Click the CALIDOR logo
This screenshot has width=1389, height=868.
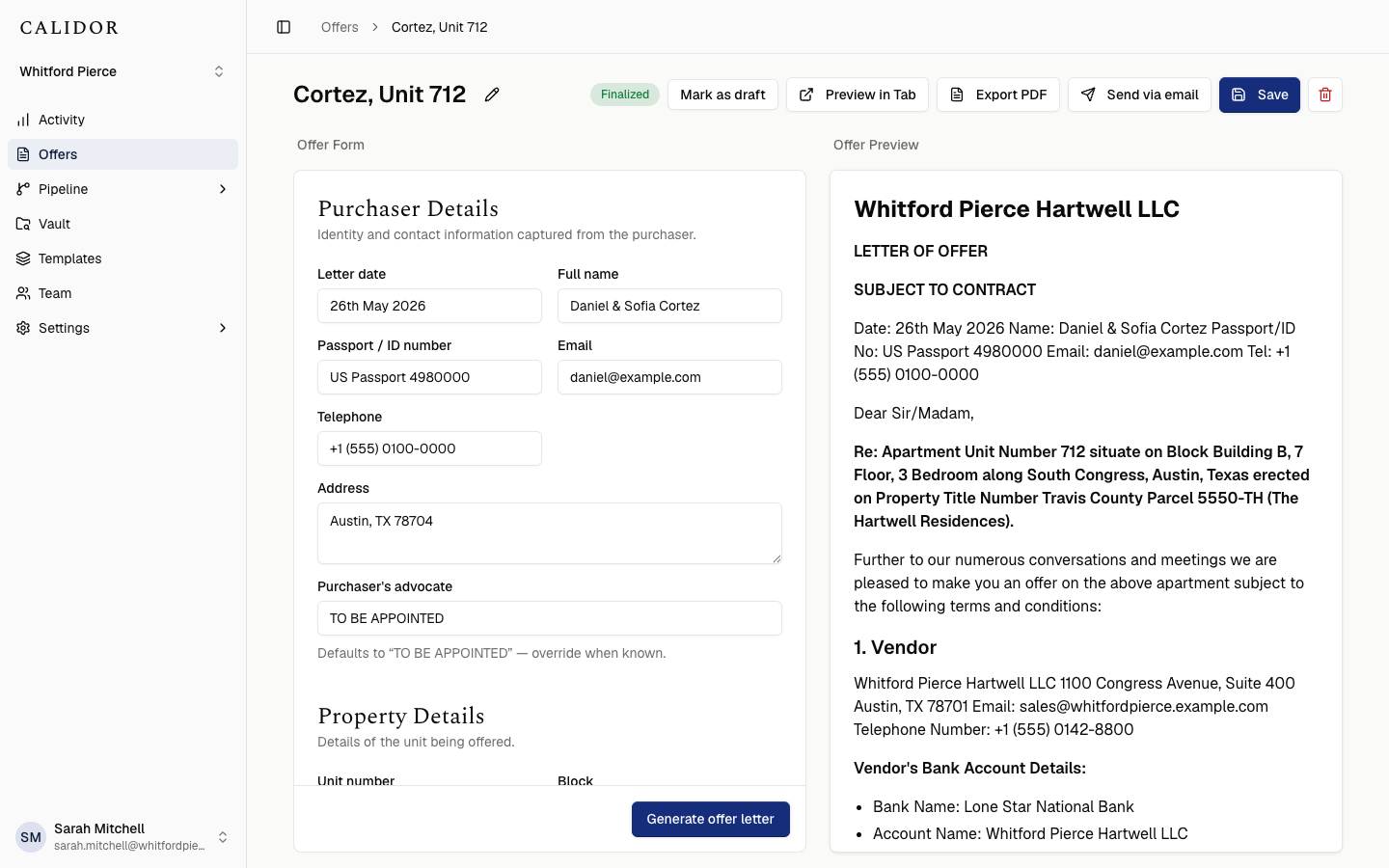click(69, 28)
